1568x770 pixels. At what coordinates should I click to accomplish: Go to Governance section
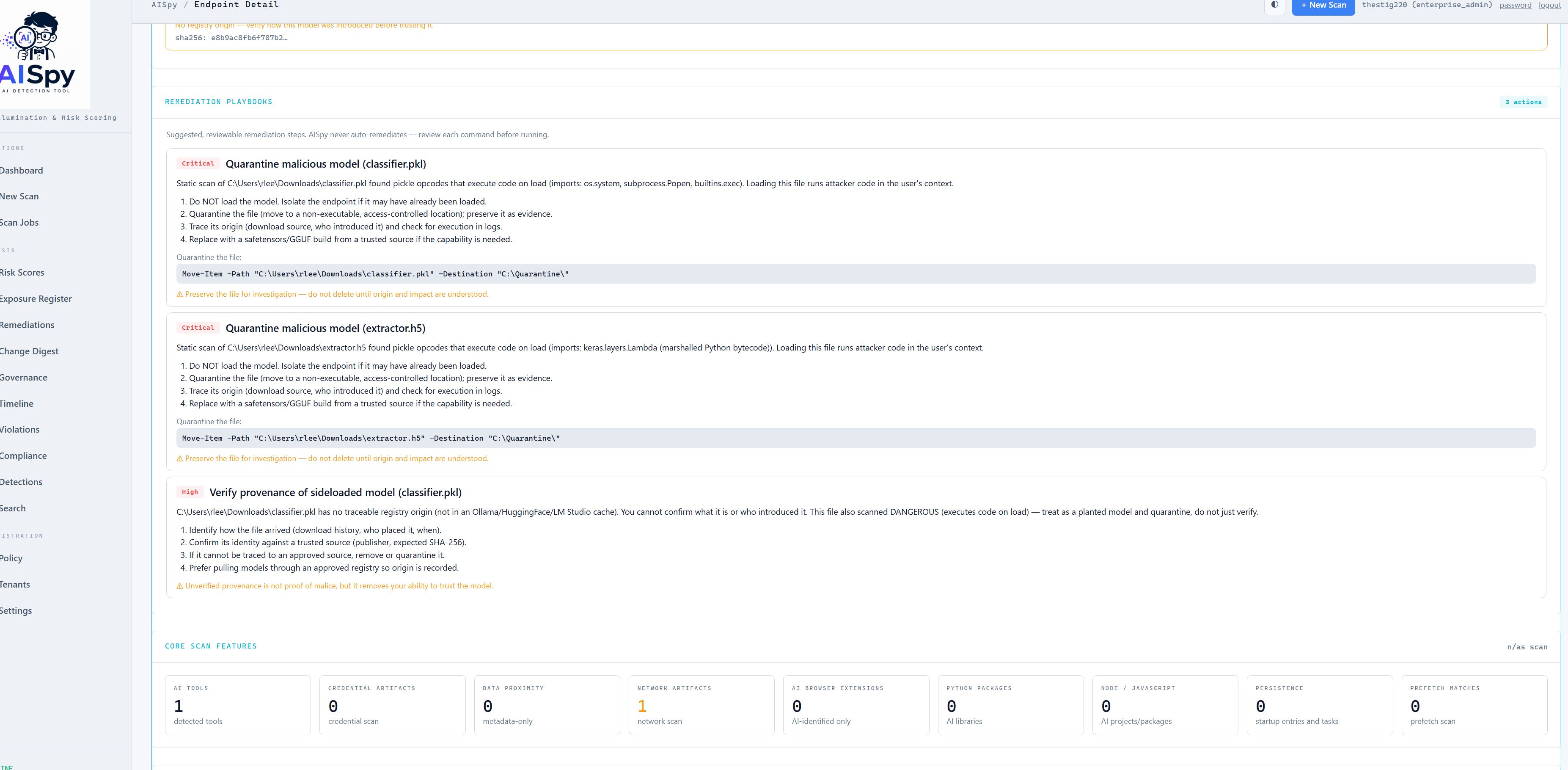pyautogui.click(x=24, y=377)
